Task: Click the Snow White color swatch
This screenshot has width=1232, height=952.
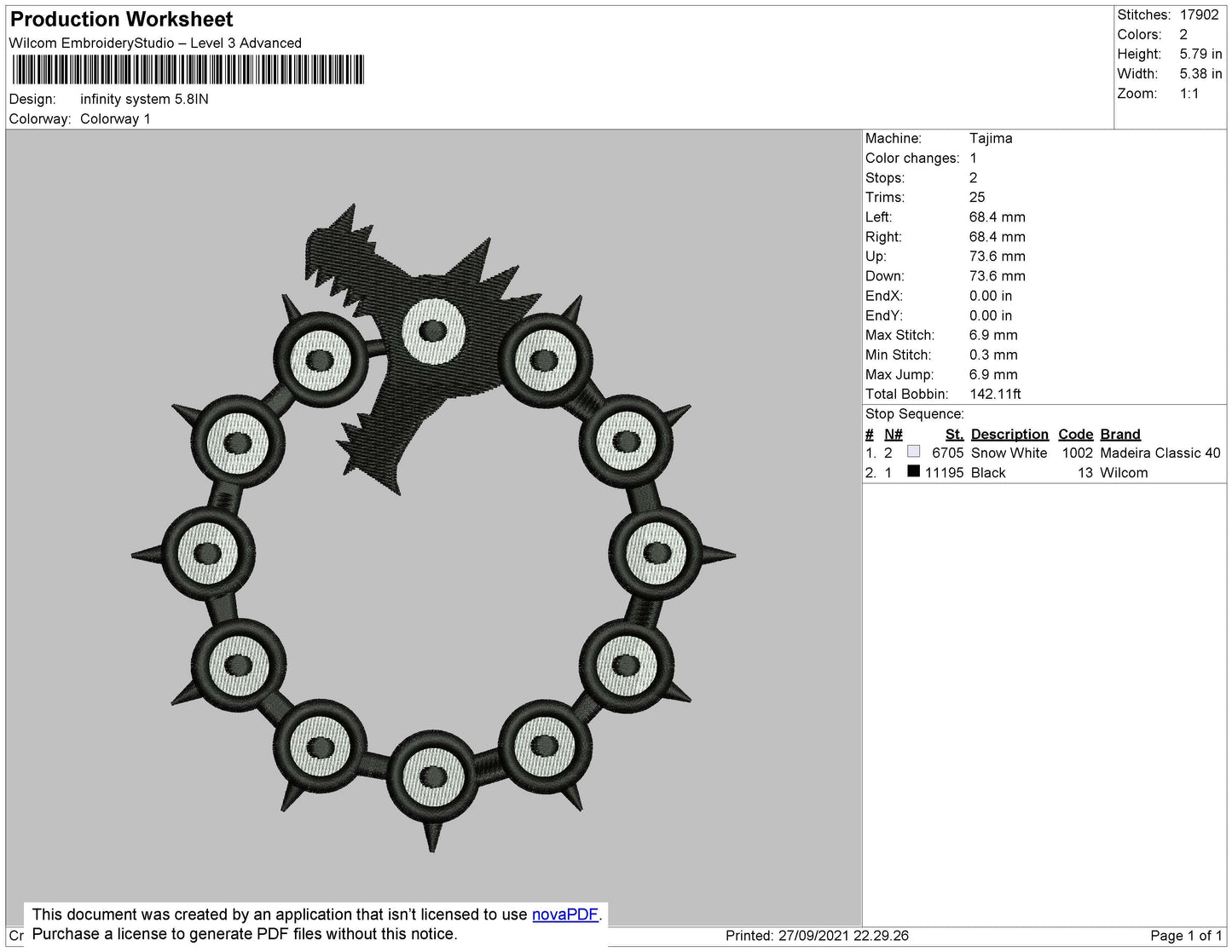Action: [914, 452]
